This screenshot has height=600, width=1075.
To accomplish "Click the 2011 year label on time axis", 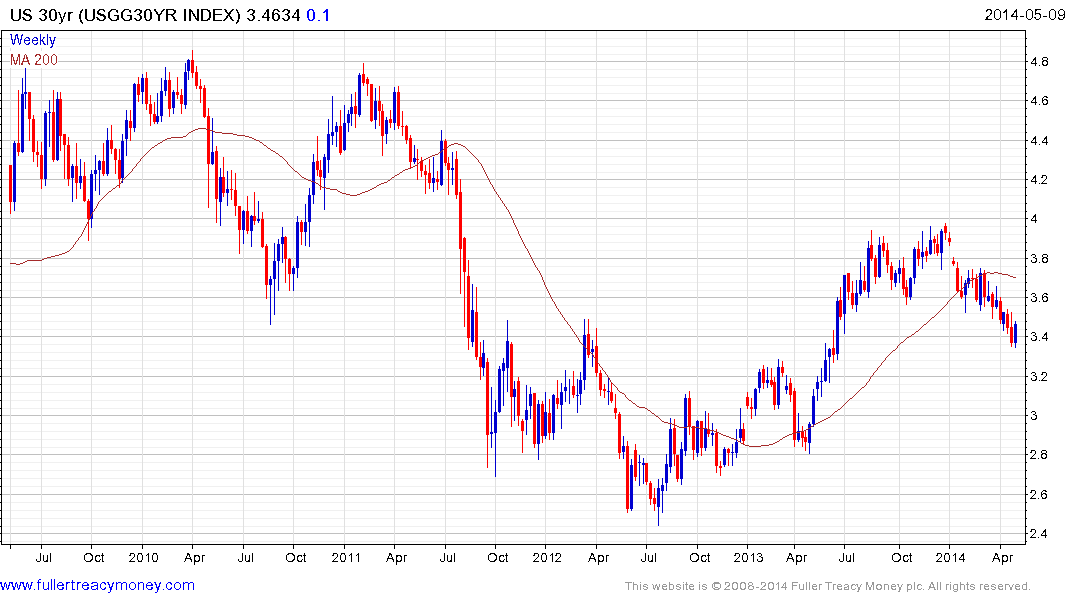I will [x=346, y=557].
